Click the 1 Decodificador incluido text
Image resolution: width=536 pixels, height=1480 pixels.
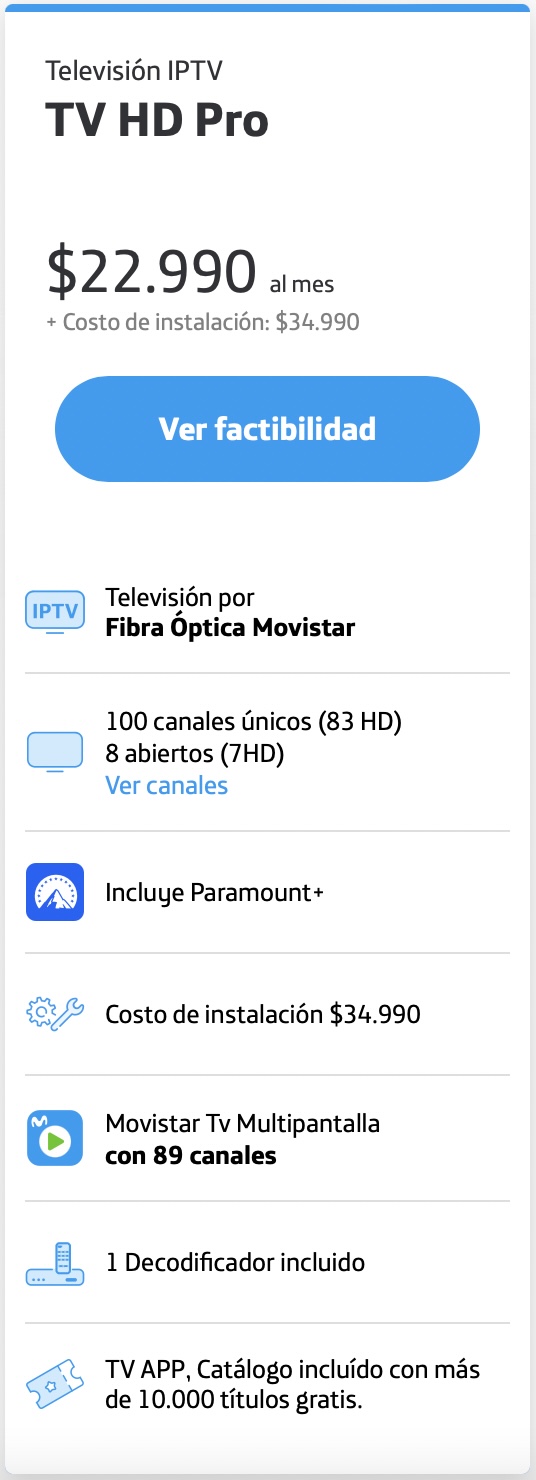(x=235, y=1262)
